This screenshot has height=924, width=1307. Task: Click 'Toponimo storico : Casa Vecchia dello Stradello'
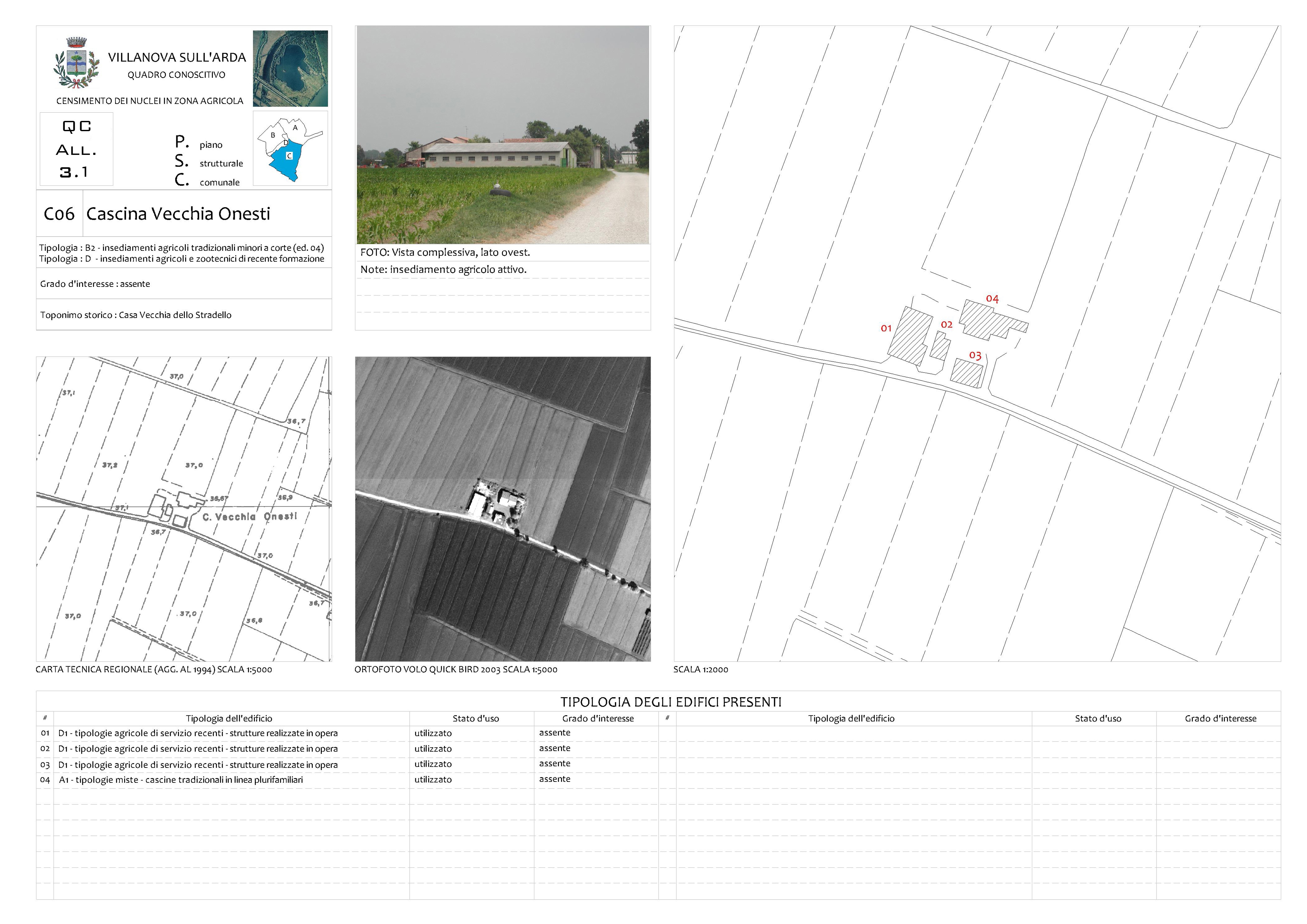135,315
